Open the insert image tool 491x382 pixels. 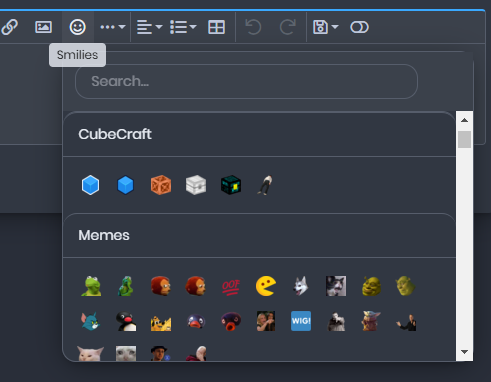[x=43, y=27]
